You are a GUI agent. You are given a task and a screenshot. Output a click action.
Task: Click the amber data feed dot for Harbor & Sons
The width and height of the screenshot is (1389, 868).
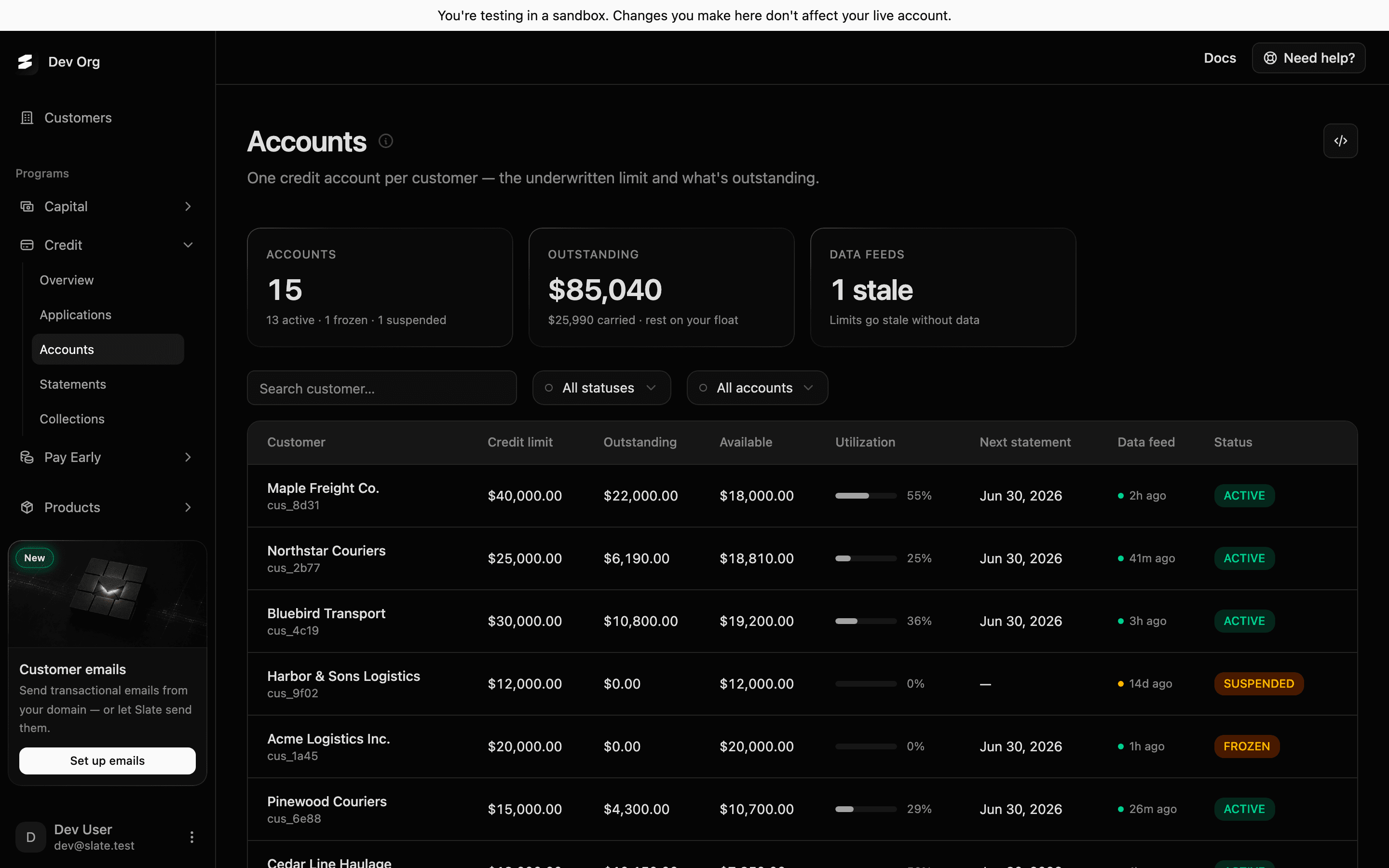[1120, 684]
